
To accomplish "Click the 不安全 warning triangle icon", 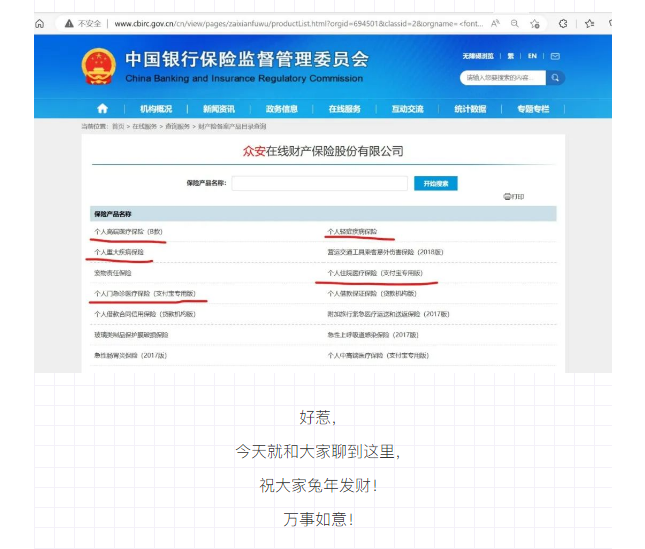I will (x=69, y=23).
